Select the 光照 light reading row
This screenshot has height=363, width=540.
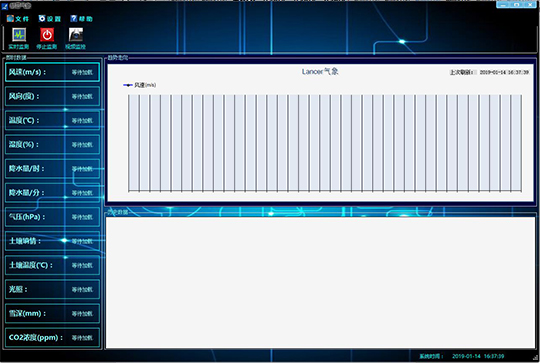[x=52, y=289]
